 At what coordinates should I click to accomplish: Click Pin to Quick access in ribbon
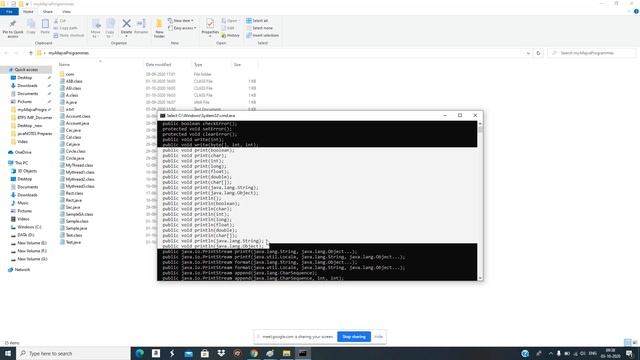[13, 28]
